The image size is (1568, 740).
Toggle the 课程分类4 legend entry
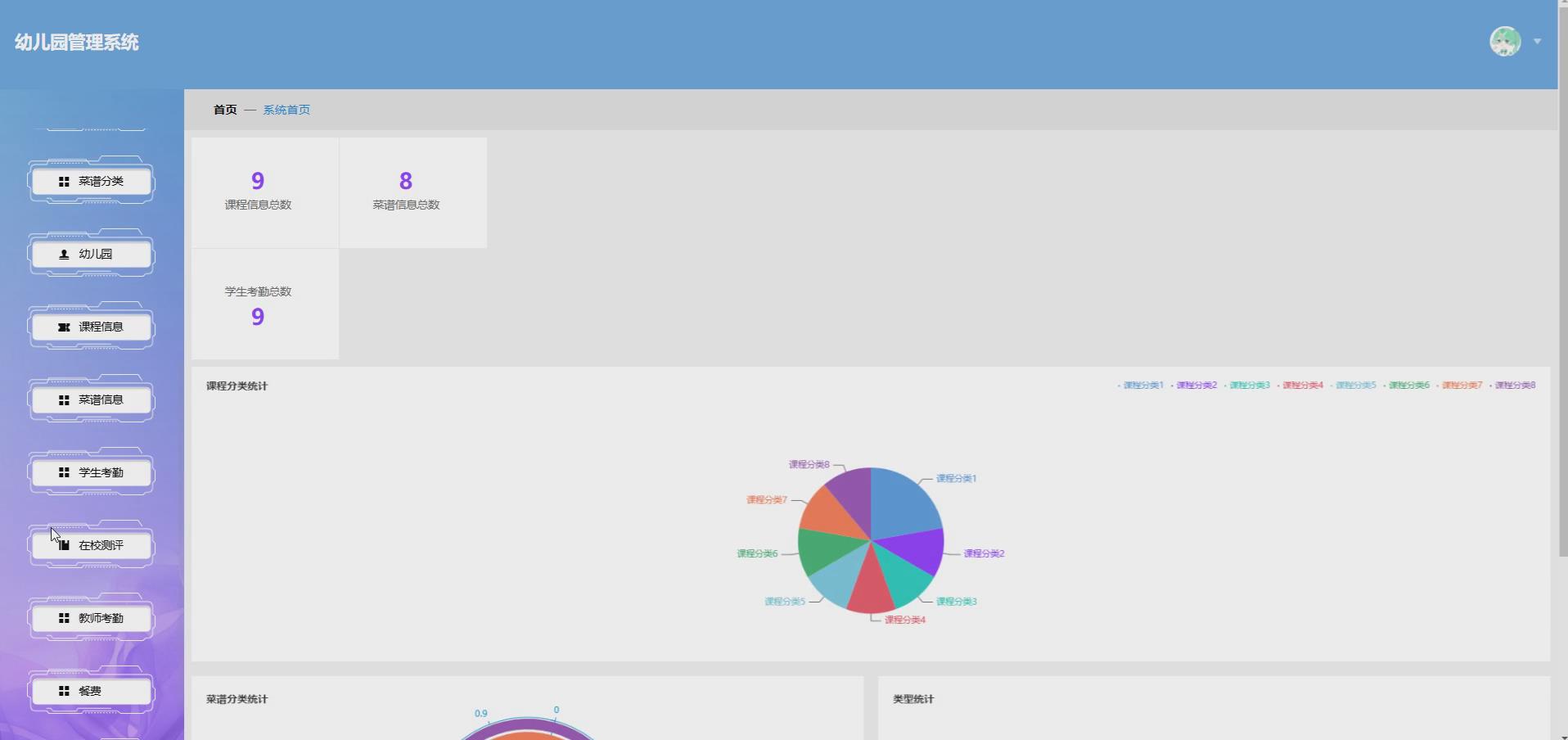(1300, 385)
